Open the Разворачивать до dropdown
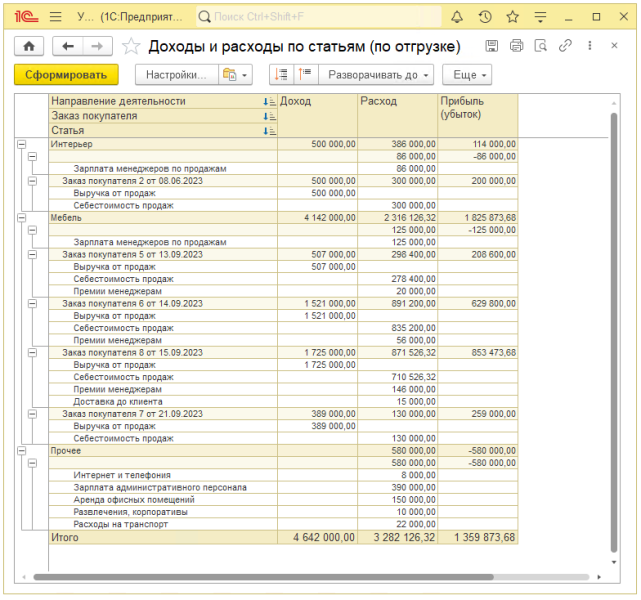Screen dimensions: 641x600 coord(379,75)
